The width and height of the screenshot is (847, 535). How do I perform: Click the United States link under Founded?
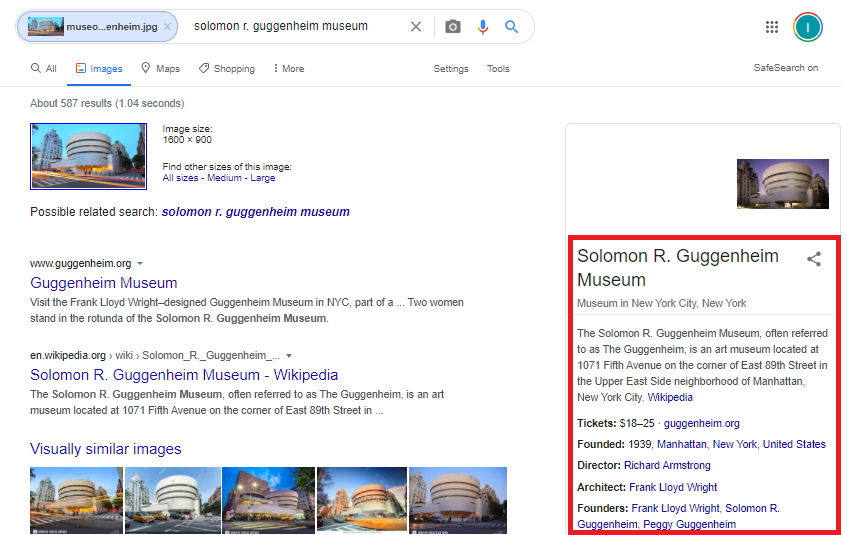pos(794,444)
